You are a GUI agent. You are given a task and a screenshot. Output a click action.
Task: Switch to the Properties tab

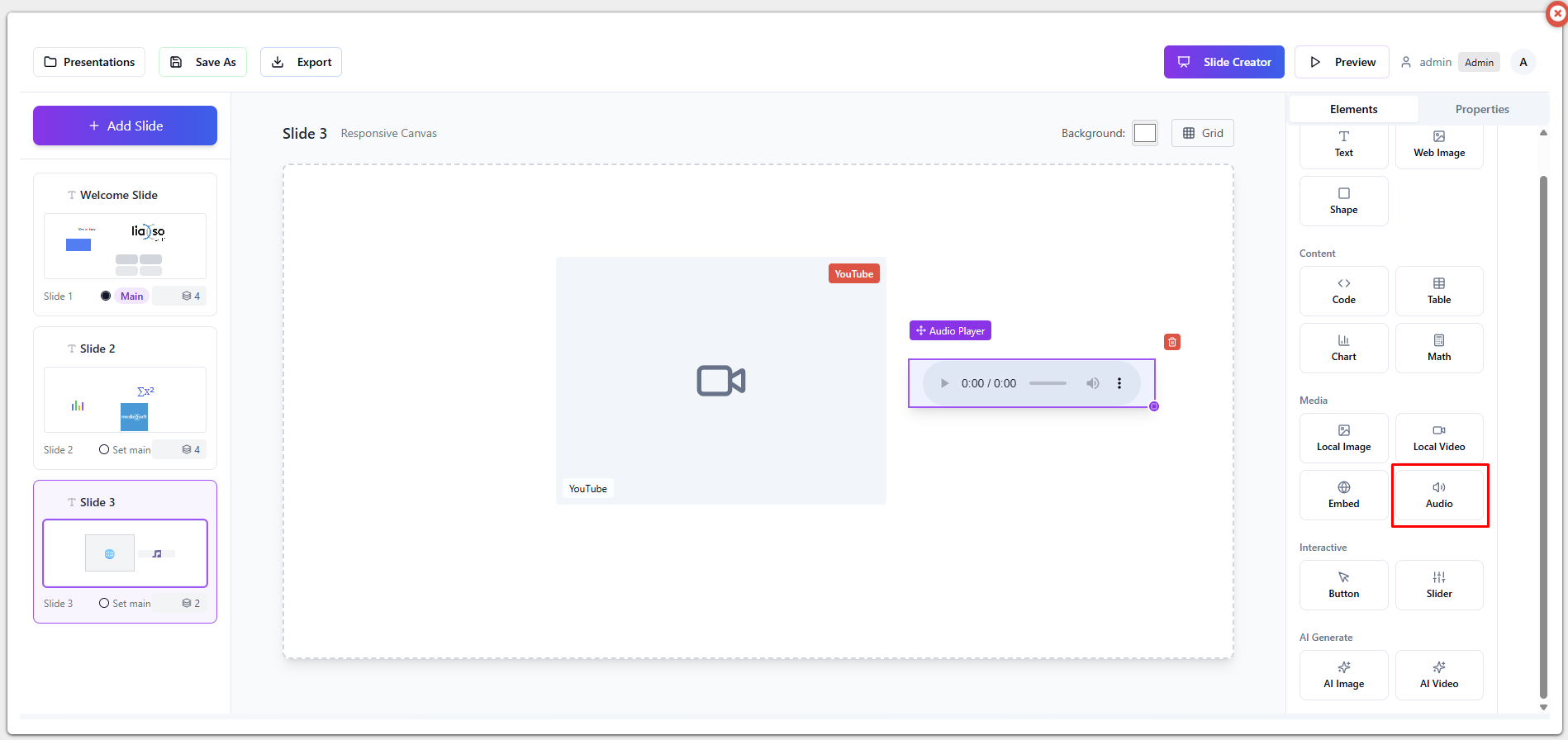tap(1481, 109)
